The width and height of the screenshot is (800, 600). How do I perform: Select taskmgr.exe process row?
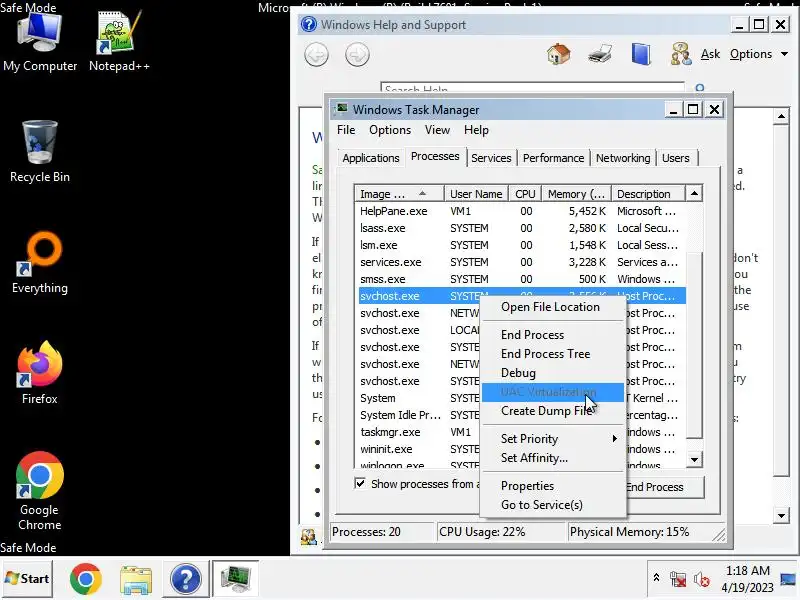pyautogui.click(x=419, y=432)
